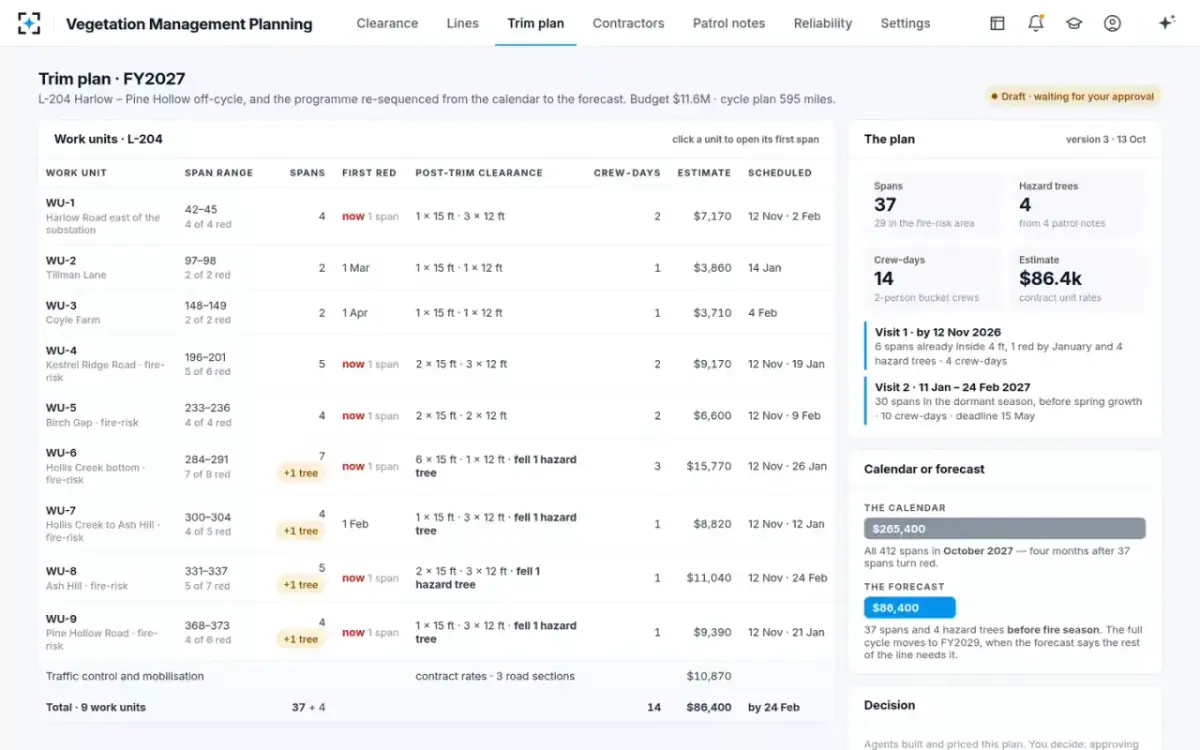Open the Settings tab

coord(905,23)
